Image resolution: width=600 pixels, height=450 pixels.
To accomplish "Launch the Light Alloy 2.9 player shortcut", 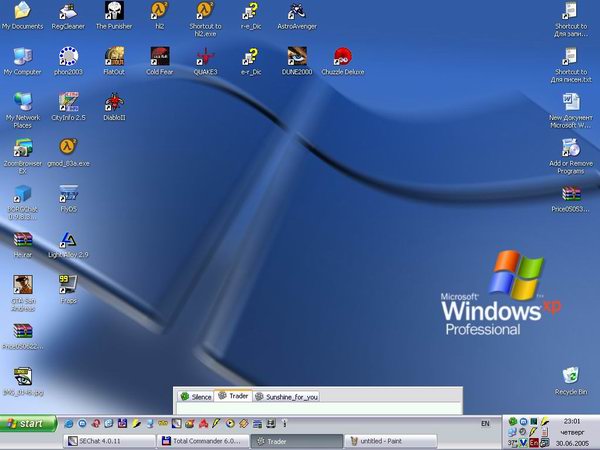I will (x=68, y=245).
